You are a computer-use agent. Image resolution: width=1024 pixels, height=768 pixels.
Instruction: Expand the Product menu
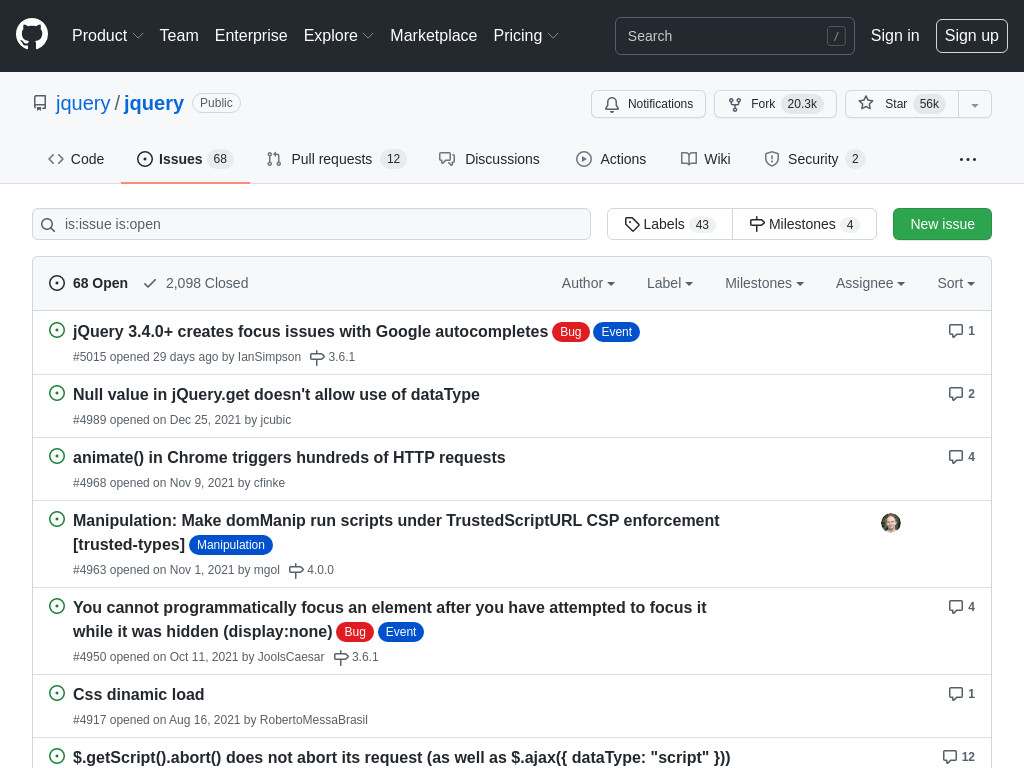[x=107, y=35]
